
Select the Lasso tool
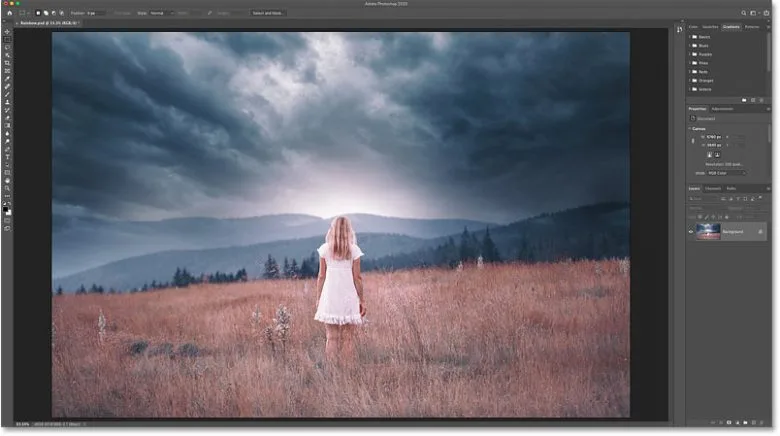7,47
